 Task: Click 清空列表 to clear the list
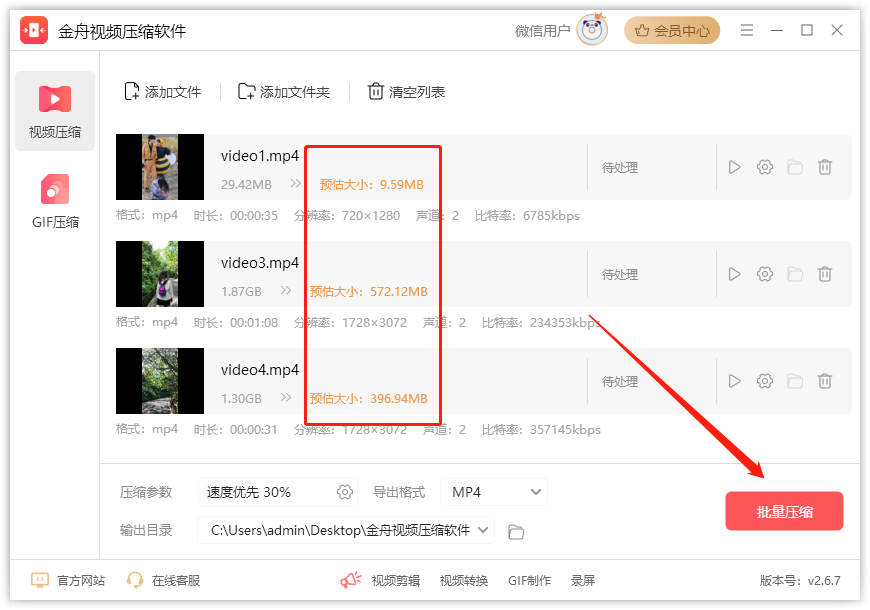point(406,92)
